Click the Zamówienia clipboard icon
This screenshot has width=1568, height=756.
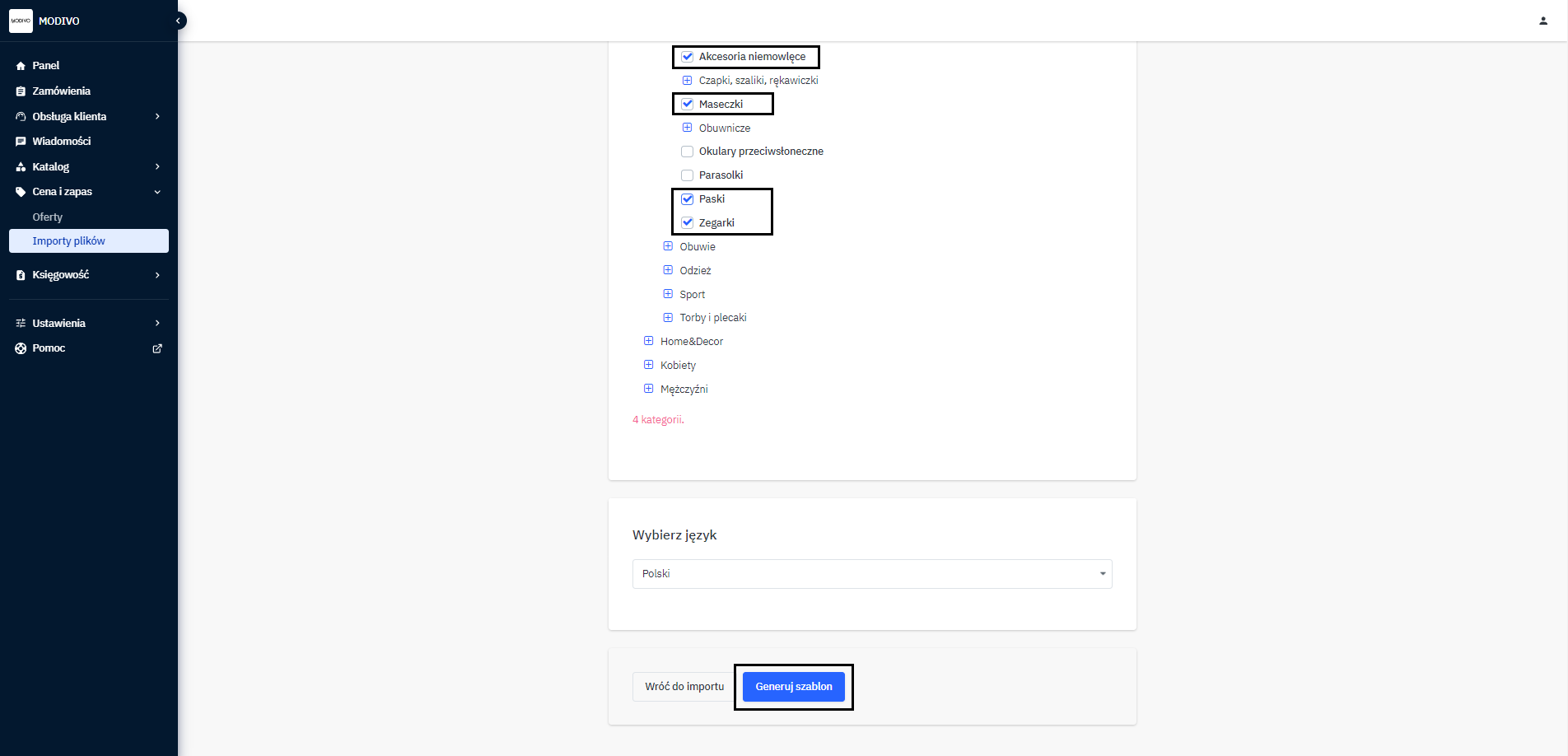tap(21, 91)
